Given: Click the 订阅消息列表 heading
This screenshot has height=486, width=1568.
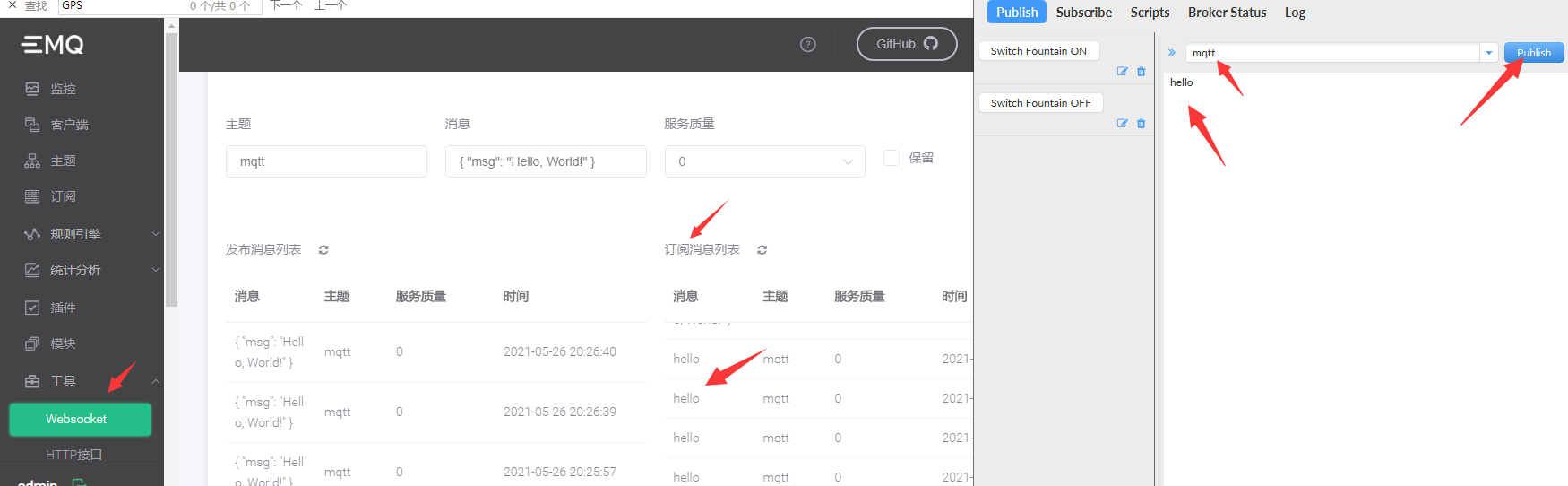Looking at the screenshot, I should click(x=702, y=249).
